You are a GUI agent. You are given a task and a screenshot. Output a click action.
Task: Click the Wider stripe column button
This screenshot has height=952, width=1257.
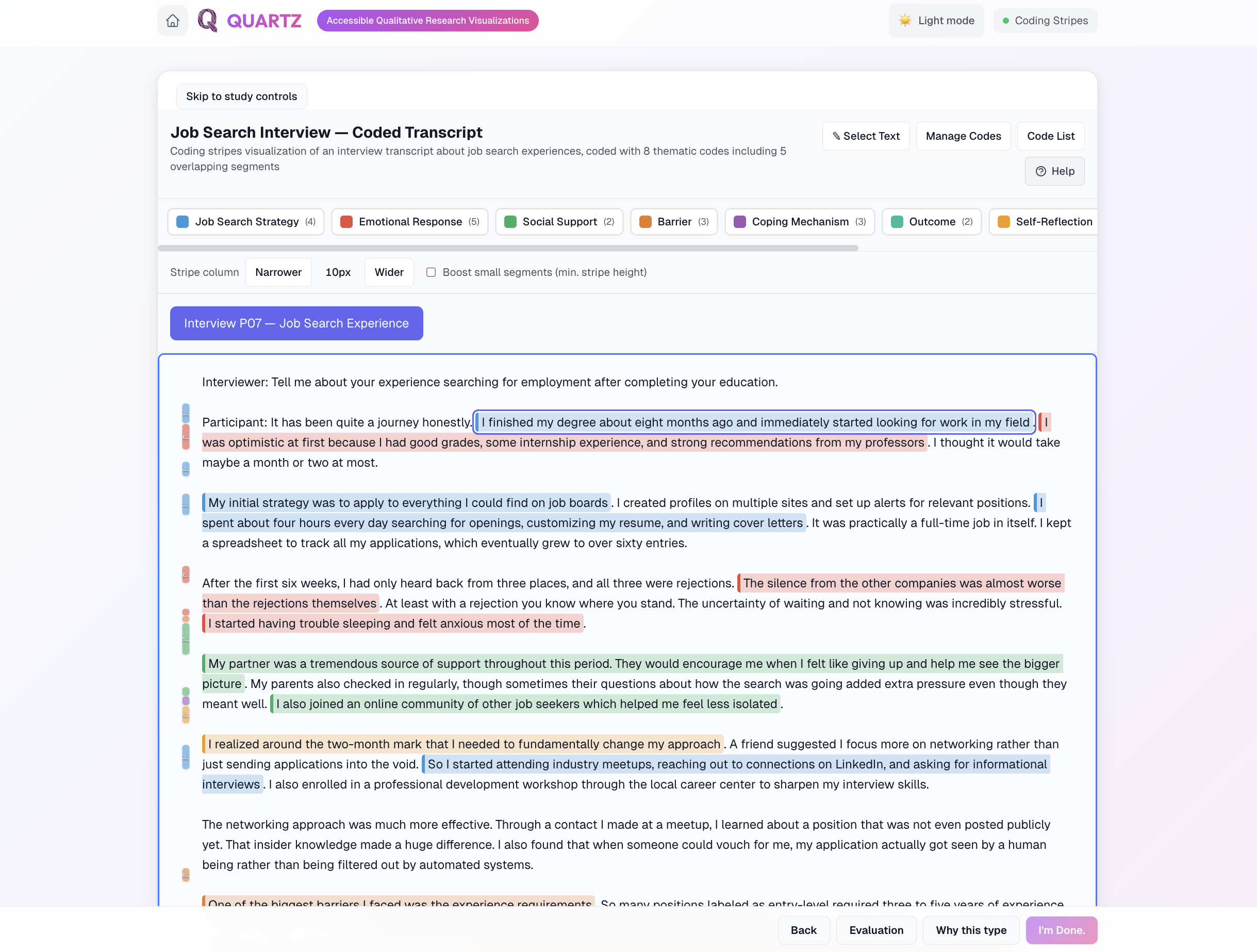pos(389,272)
